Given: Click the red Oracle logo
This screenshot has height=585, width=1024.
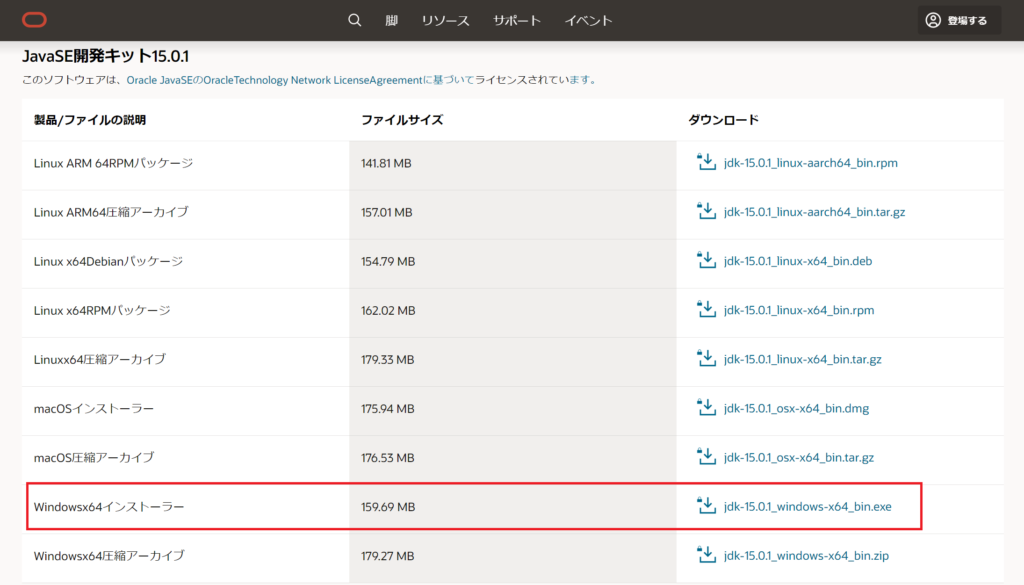Looking at the screenshot, I should [34, 20].
